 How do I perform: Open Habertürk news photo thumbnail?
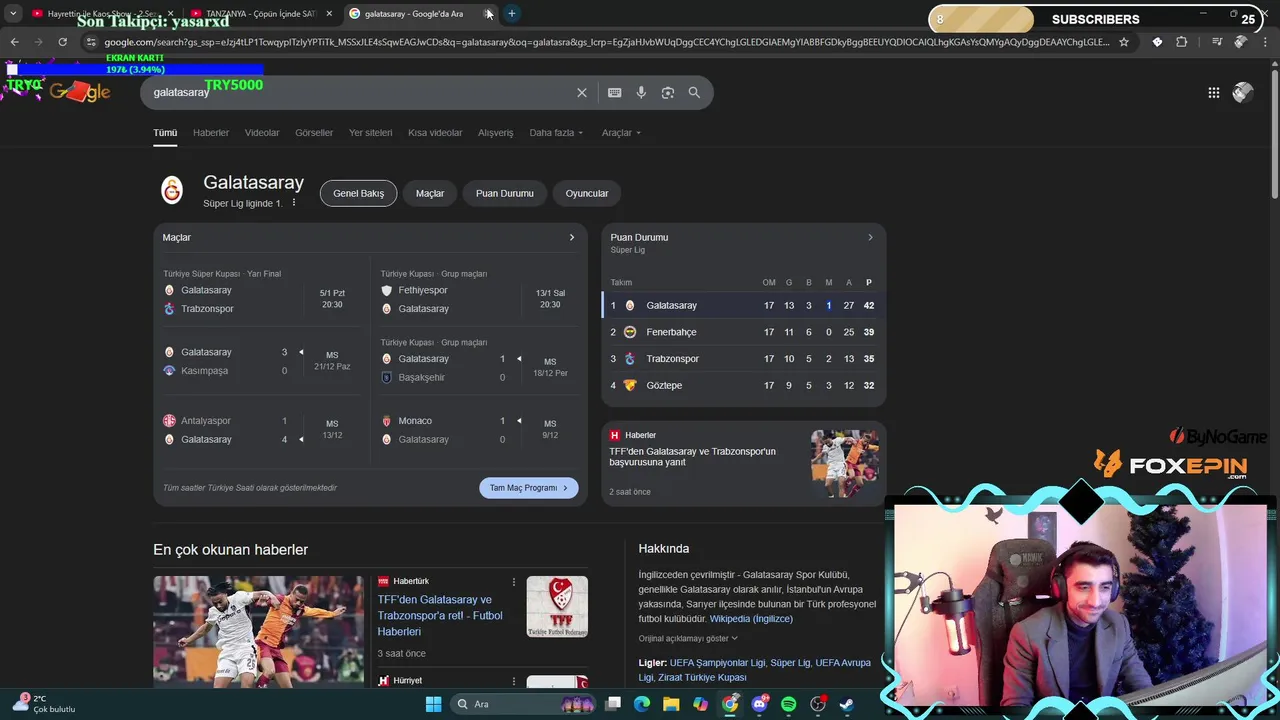(259, 630)
